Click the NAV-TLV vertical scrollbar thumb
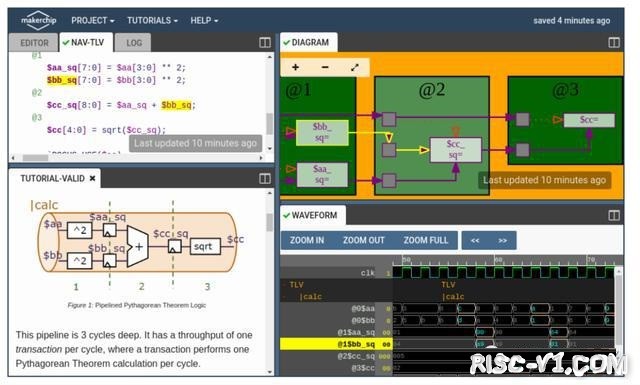The image size is (640, 385). tap(269, 123)
